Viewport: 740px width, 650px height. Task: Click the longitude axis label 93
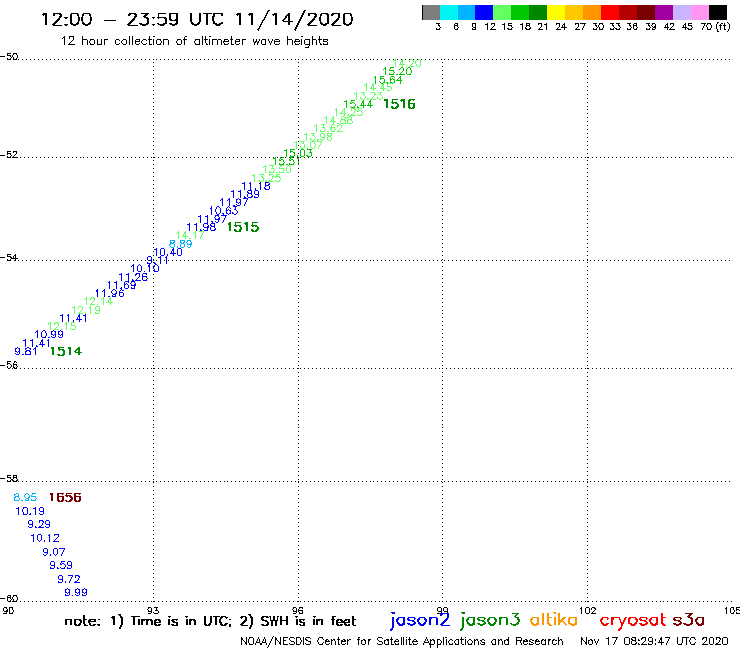click(x=153, y=610)
